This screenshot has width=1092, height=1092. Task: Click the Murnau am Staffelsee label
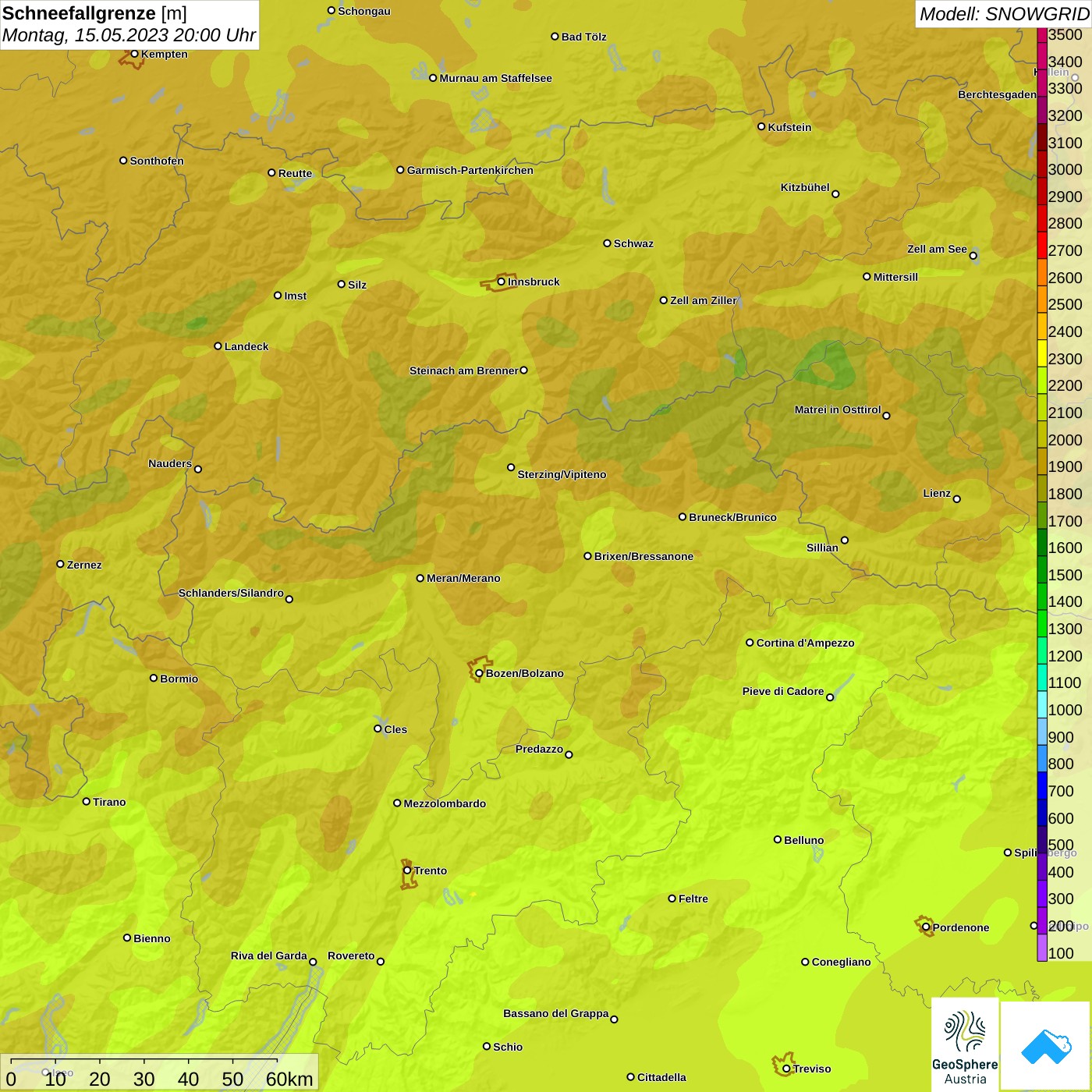(495, 78)
